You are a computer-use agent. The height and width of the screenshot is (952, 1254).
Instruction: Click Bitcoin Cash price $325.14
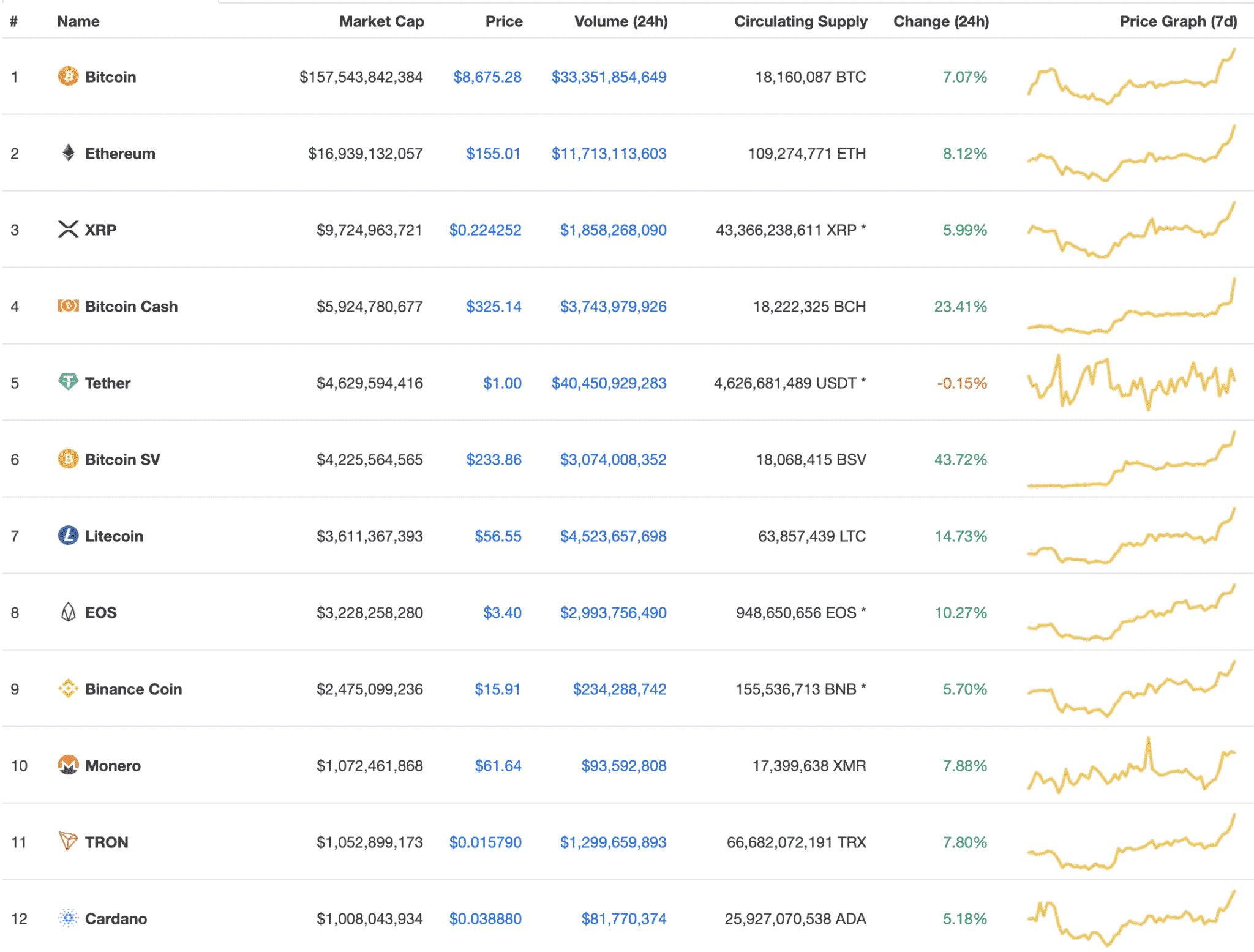[494, 306]
